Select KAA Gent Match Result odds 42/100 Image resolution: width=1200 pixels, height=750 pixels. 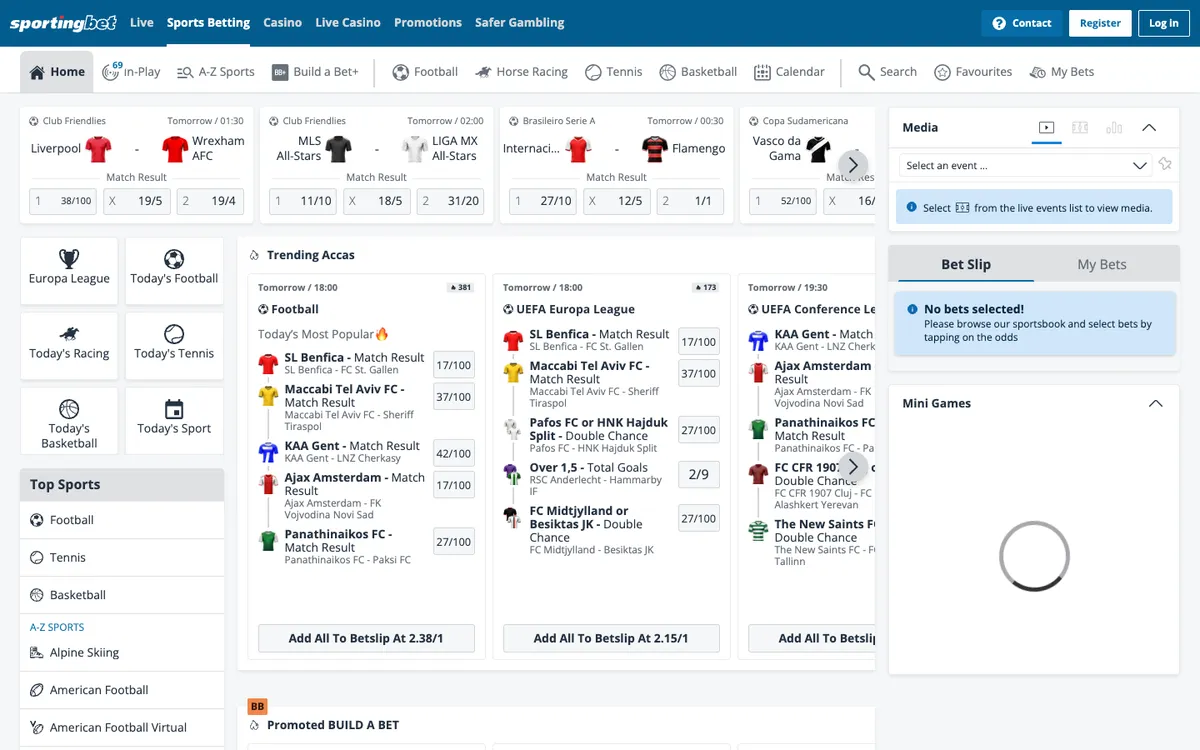tap(454, 453)
